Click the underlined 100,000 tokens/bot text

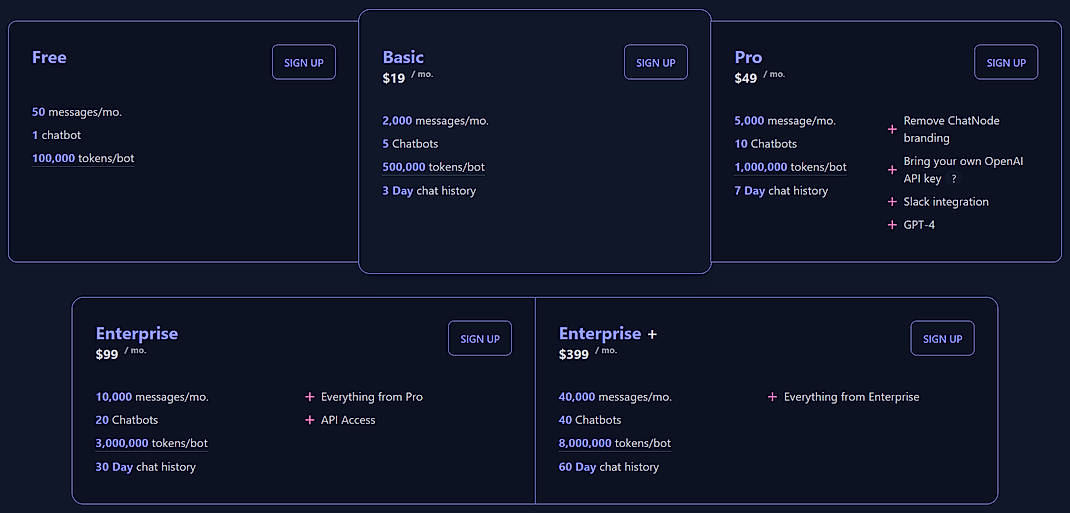(x=83, y=159)
